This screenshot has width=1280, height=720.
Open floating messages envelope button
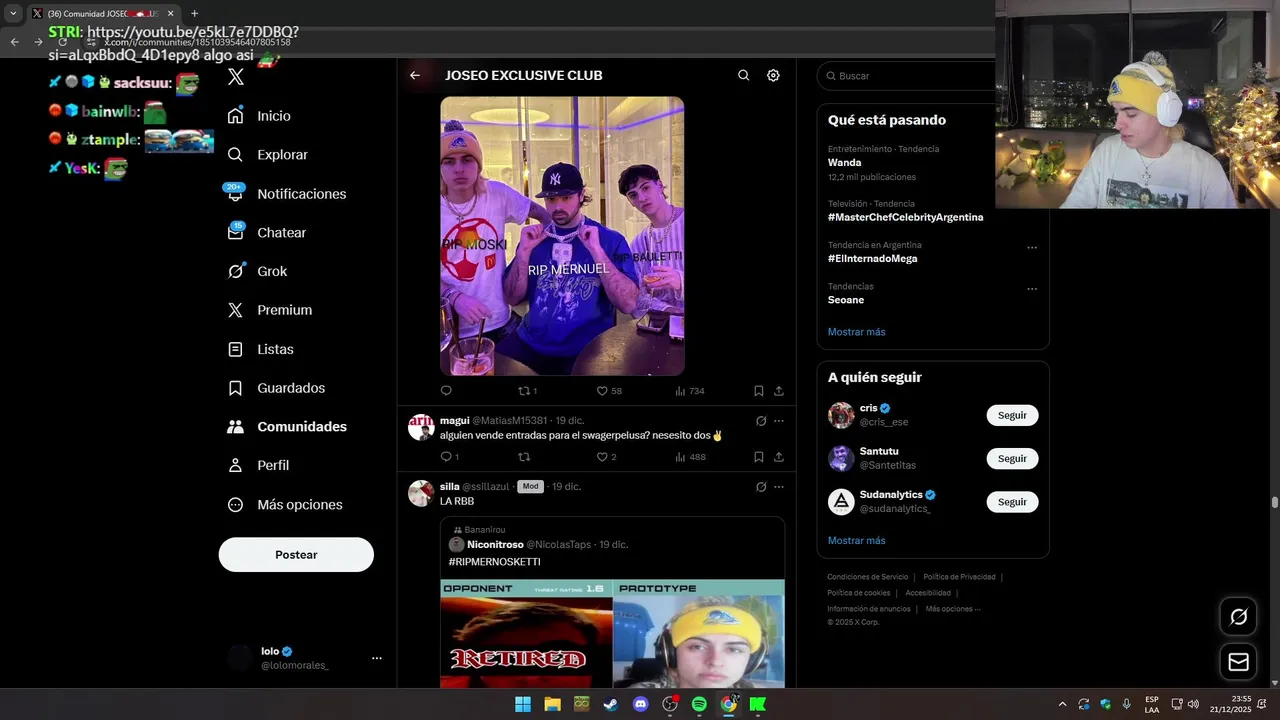tap(1238, 662)
